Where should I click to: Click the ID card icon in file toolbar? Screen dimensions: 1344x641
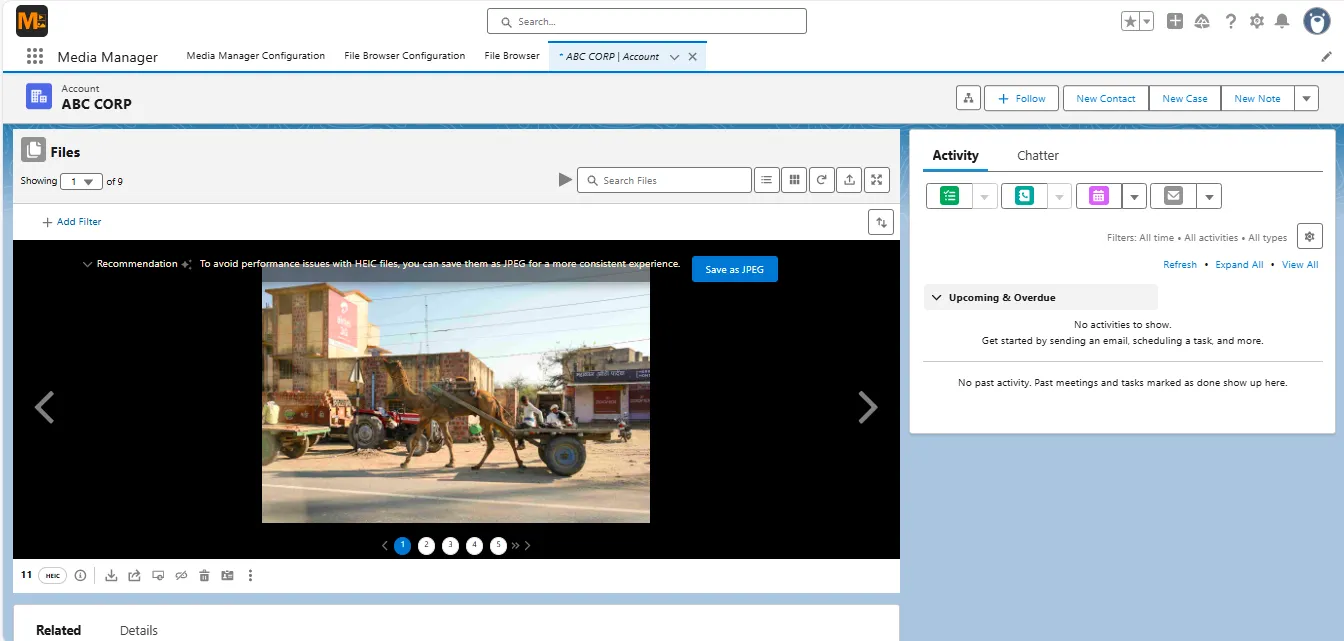pos(227,575)
